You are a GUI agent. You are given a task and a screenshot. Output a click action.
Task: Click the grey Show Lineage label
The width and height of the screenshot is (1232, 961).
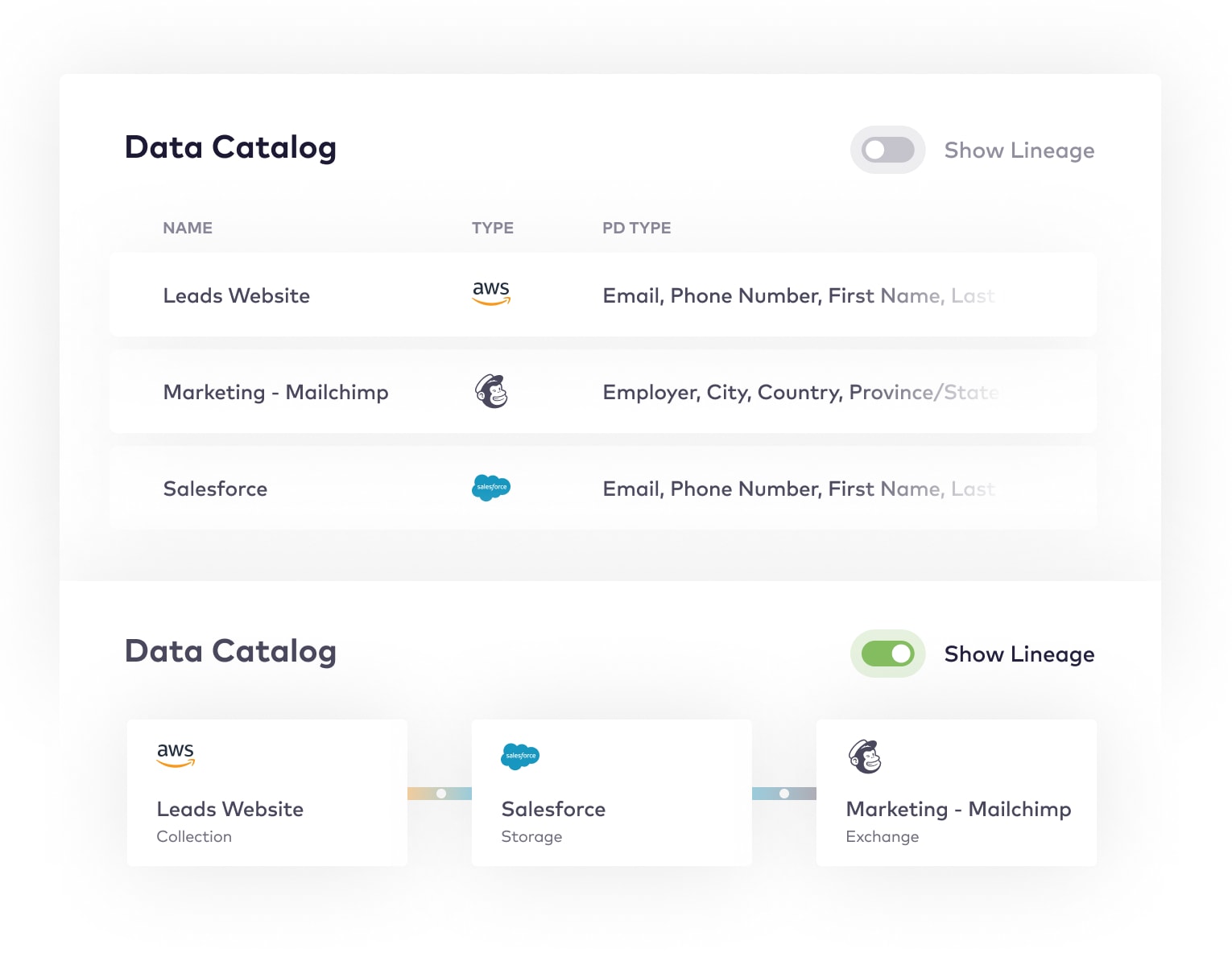tap(1019, 151)
